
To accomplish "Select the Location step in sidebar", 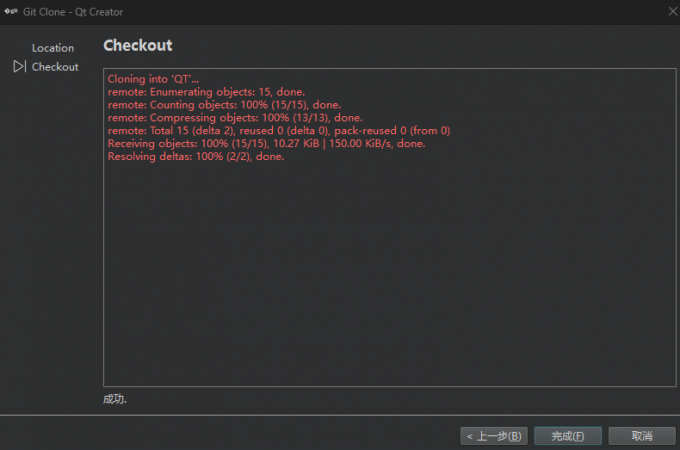I will (52, 48).
